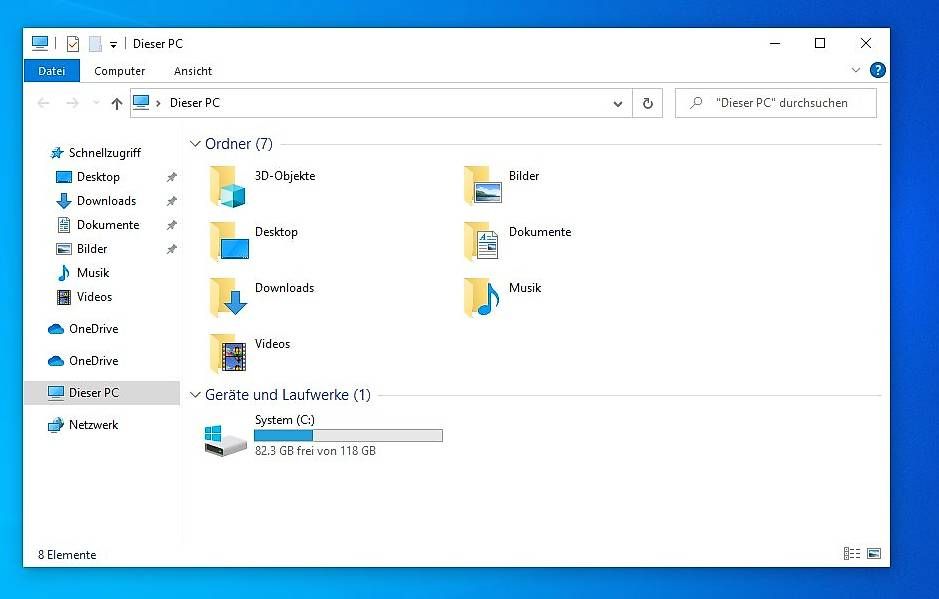Select the Dokumente folder icon in the Ordner group
Image resolution: width=939 pixels, height=599 pixels.
click(x=481, y=242)
